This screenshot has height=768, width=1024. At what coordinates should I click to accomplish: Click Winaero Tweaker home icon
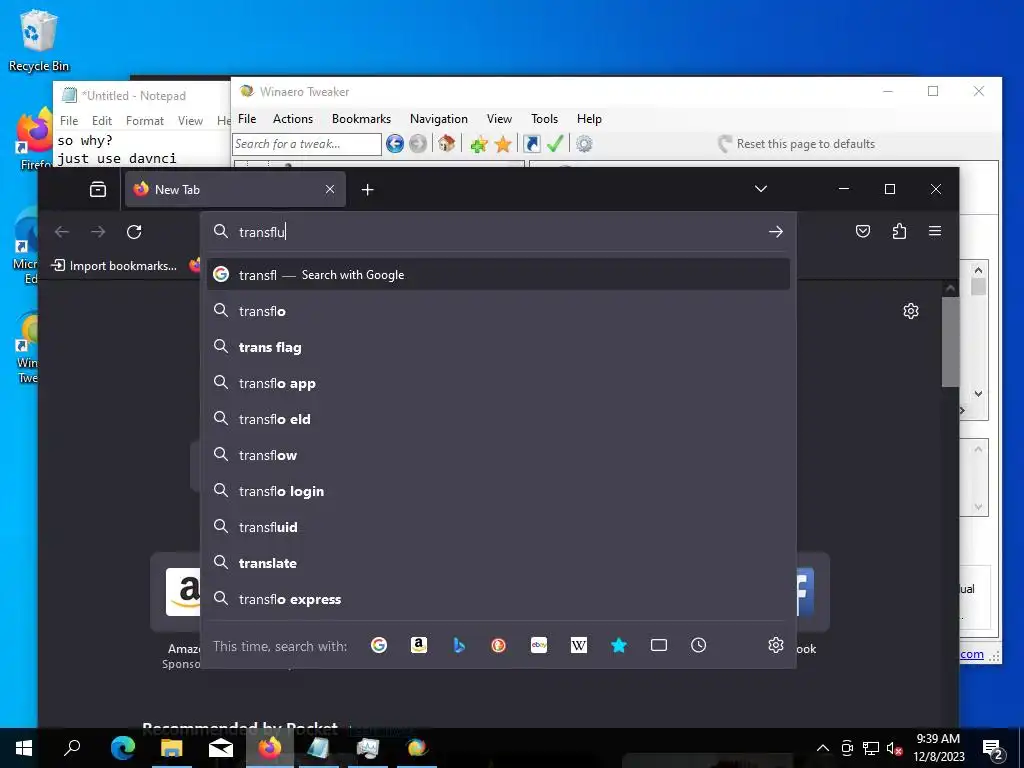[x=447, y=144]
